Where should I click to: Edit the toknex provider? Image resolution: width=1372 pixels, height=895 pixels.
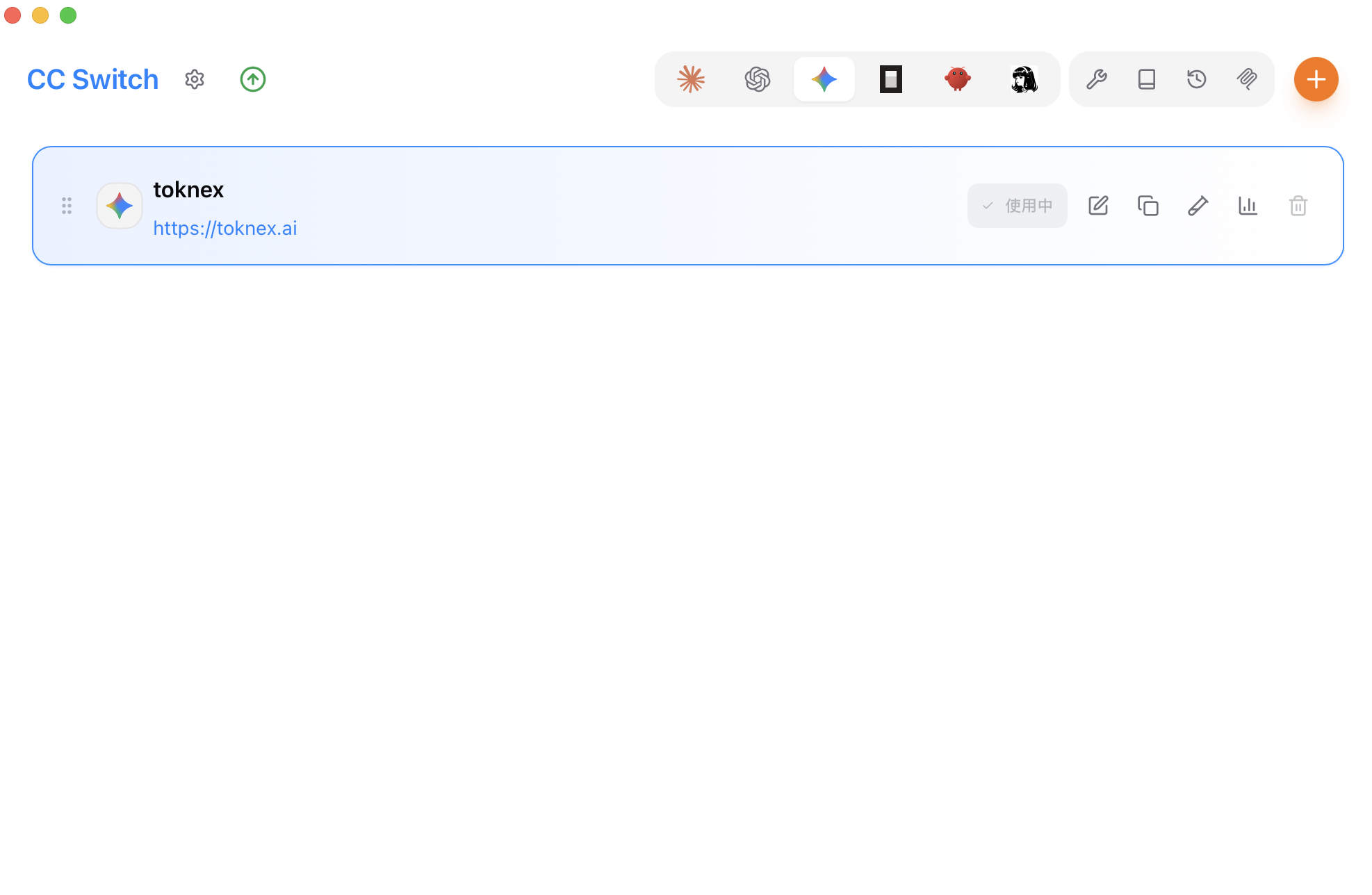[1098, 206]
